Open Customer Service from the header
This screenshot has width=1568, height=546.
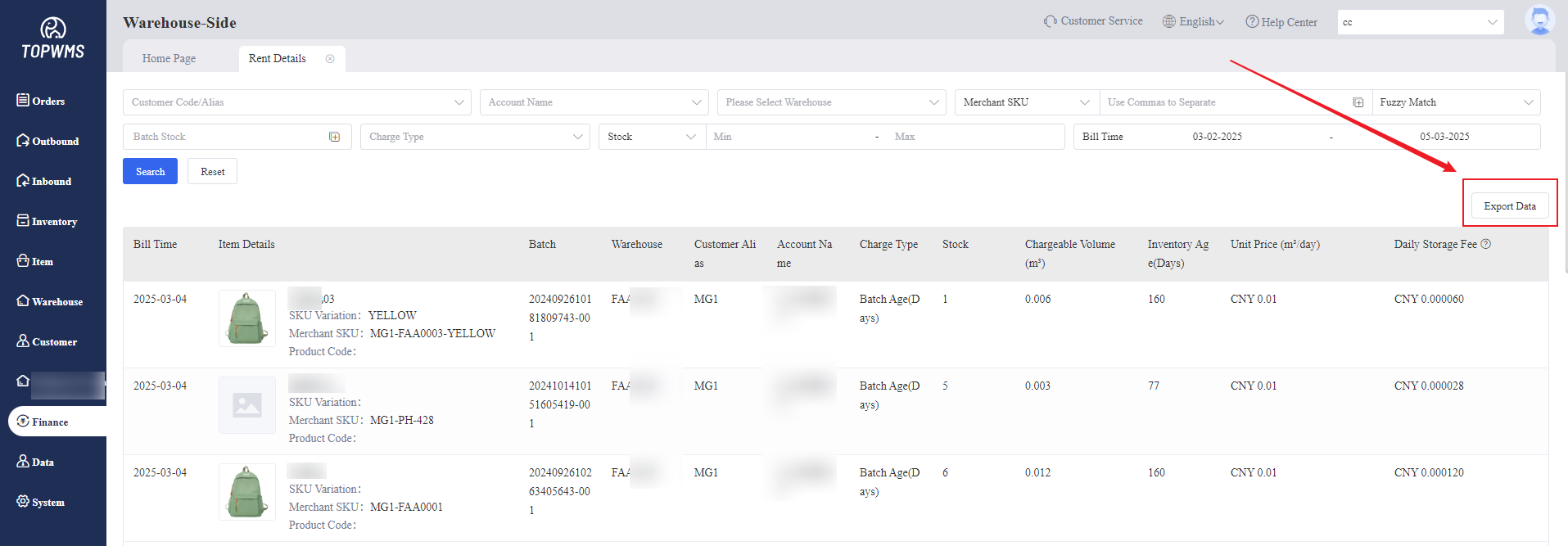tap(1093, 21)
